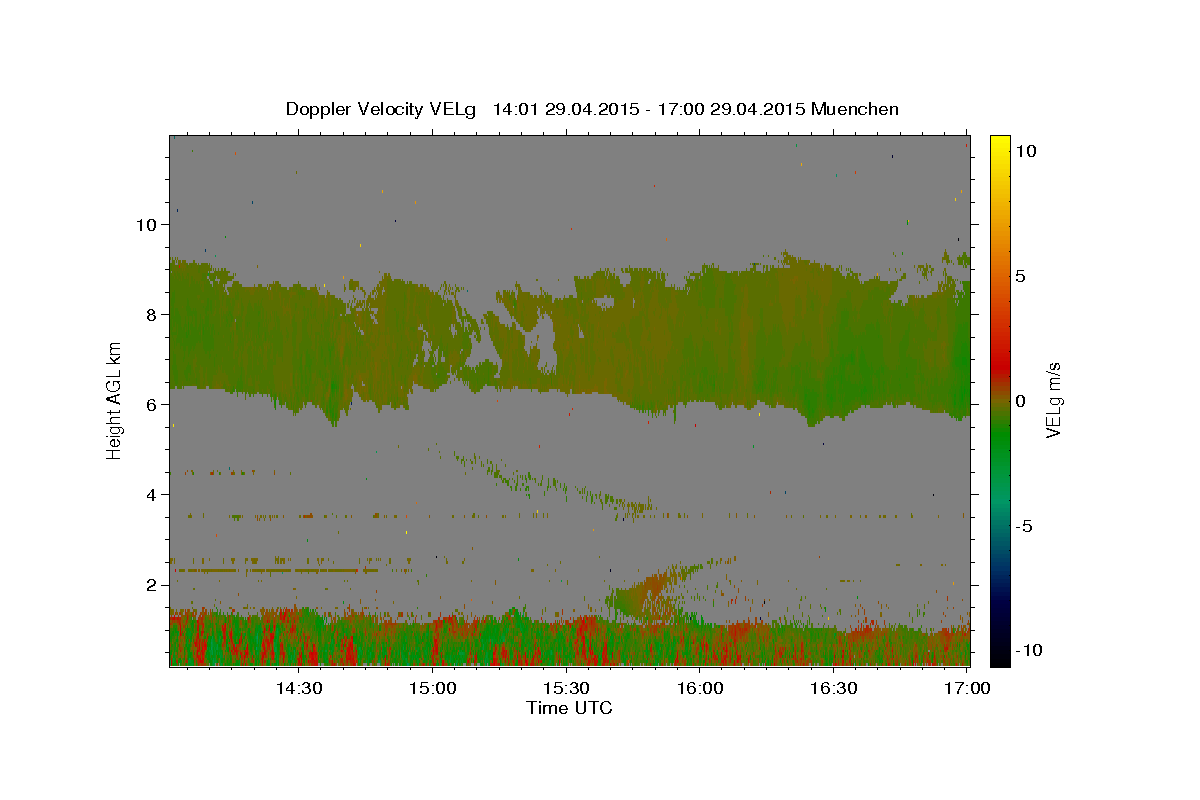This screenshot has width=1200, height=800.
Task: Select the 16:00 time tick label
Action: [700, 688]
